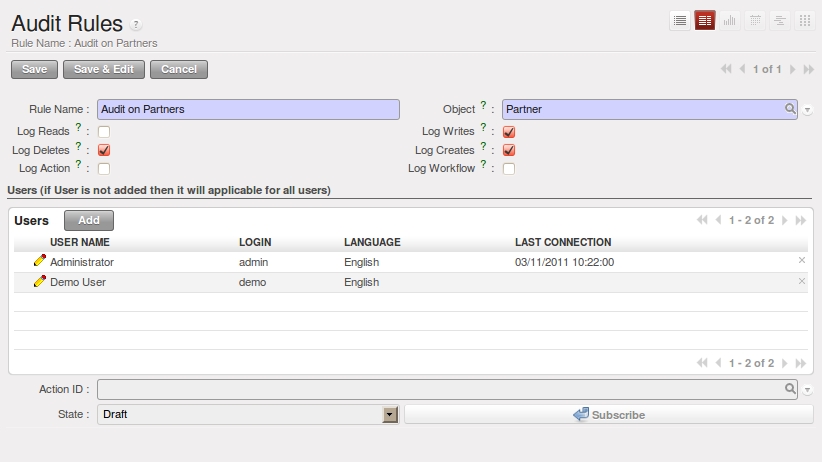
Task: Select 'Administrator' user name cell
Action: click(82, 262)
